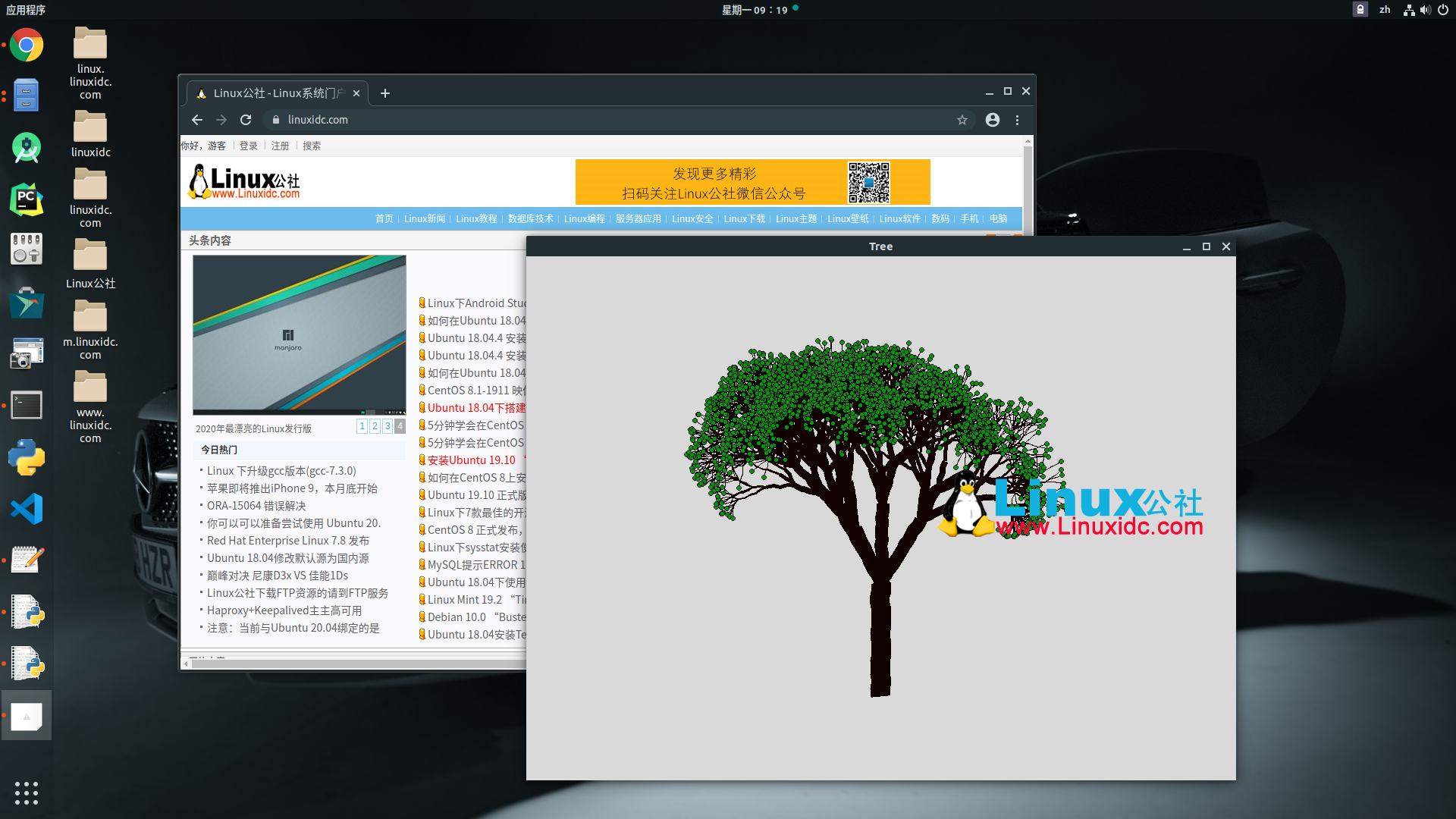Open the volume control in top bar
This screenshot has height=819, width=1456.
1426,10
